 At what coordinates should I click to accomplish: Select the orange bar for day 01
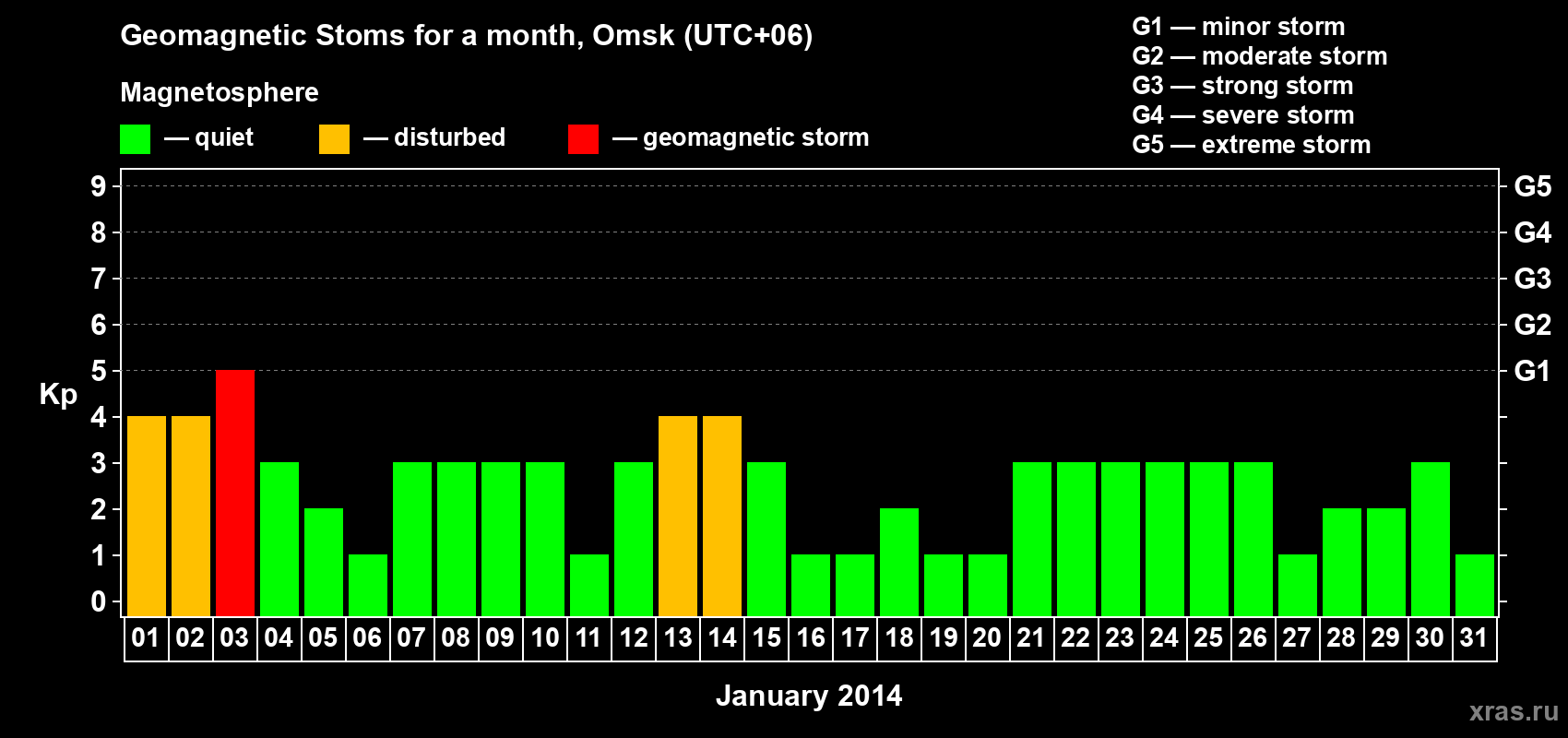(x=147, y=517)
